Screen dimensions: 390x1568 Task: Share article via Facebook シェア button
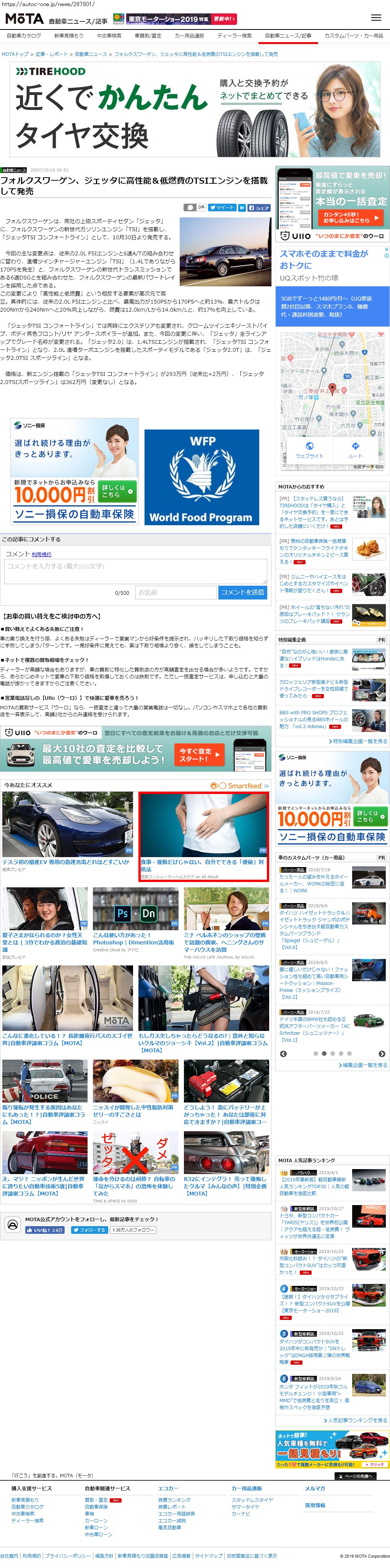click(259, 207)
